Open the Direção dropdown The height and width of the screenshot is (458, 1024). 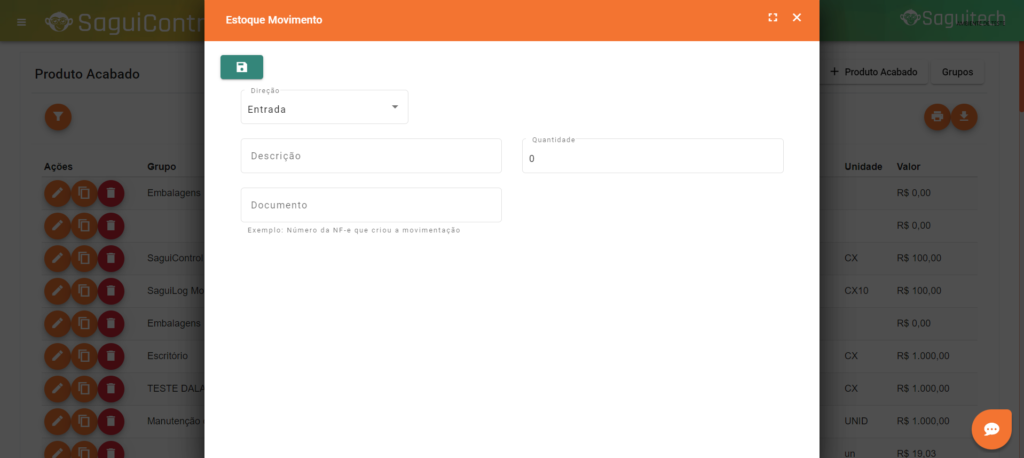click(324, 108)
